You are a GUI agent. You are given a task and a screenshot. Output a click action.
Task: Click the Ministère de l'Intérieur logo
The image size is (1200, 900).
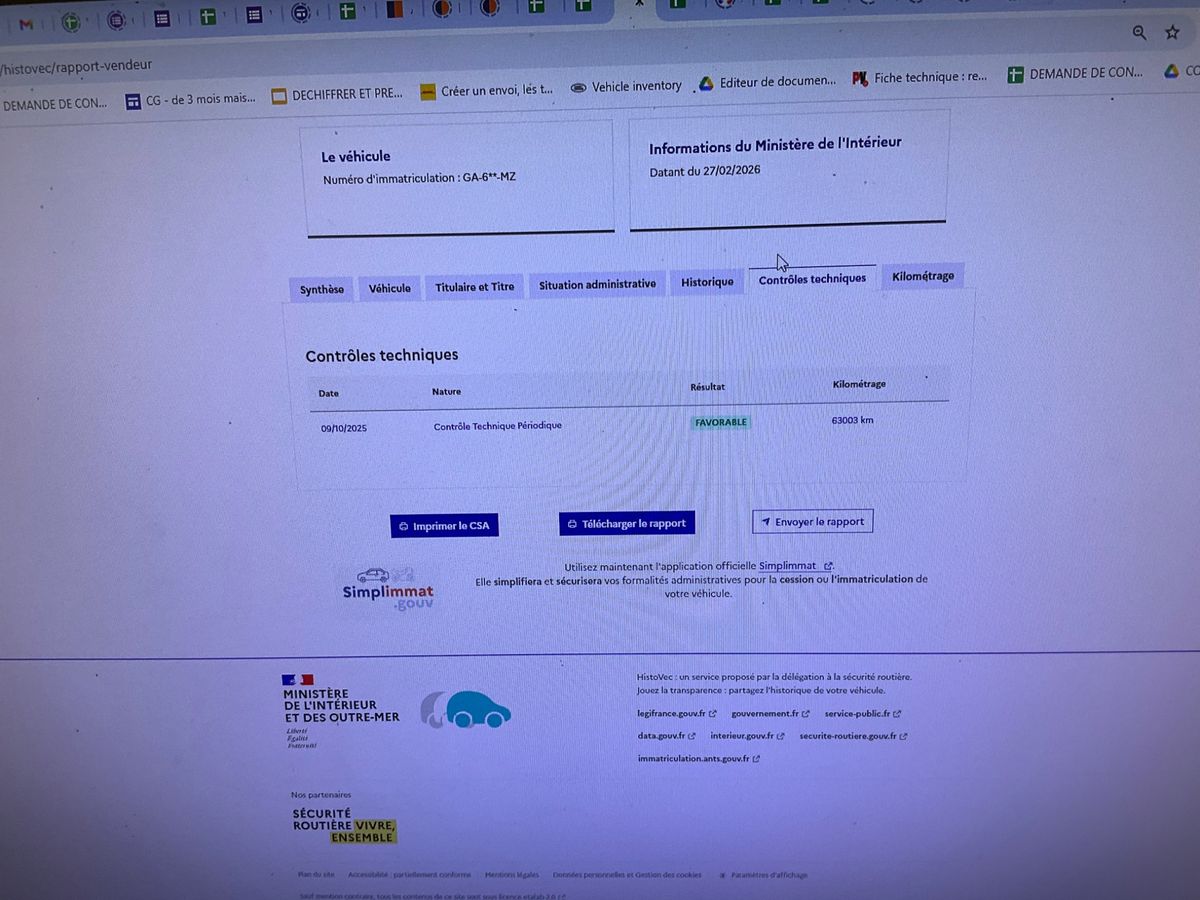[x=341, y=711]
